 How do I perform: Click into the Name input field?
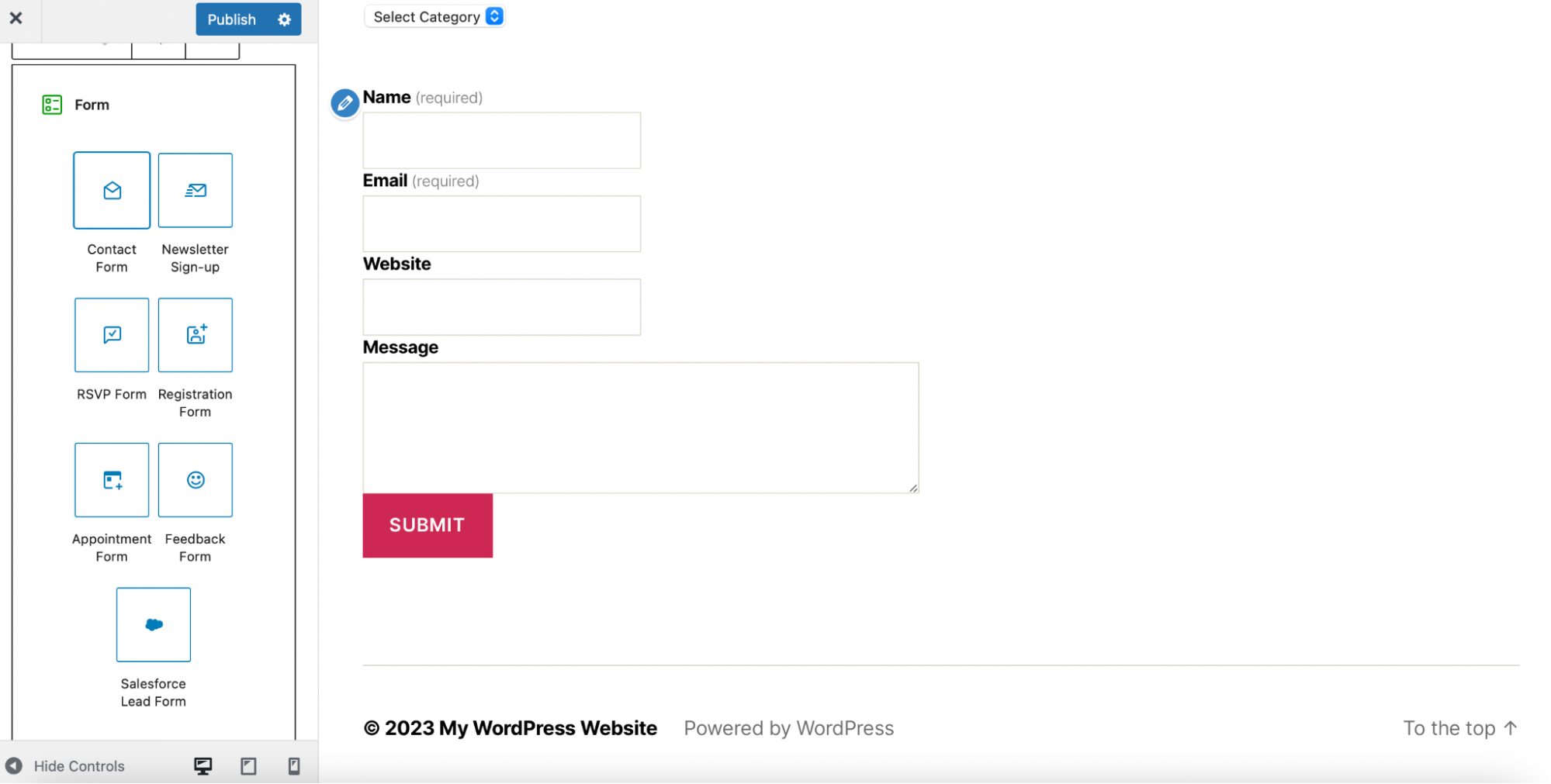[501, 140]
